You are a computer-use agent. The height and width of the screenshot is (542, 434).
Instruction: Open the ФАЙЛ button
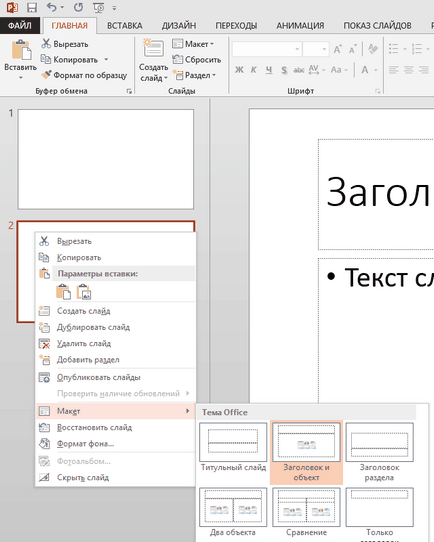(20, 26)
